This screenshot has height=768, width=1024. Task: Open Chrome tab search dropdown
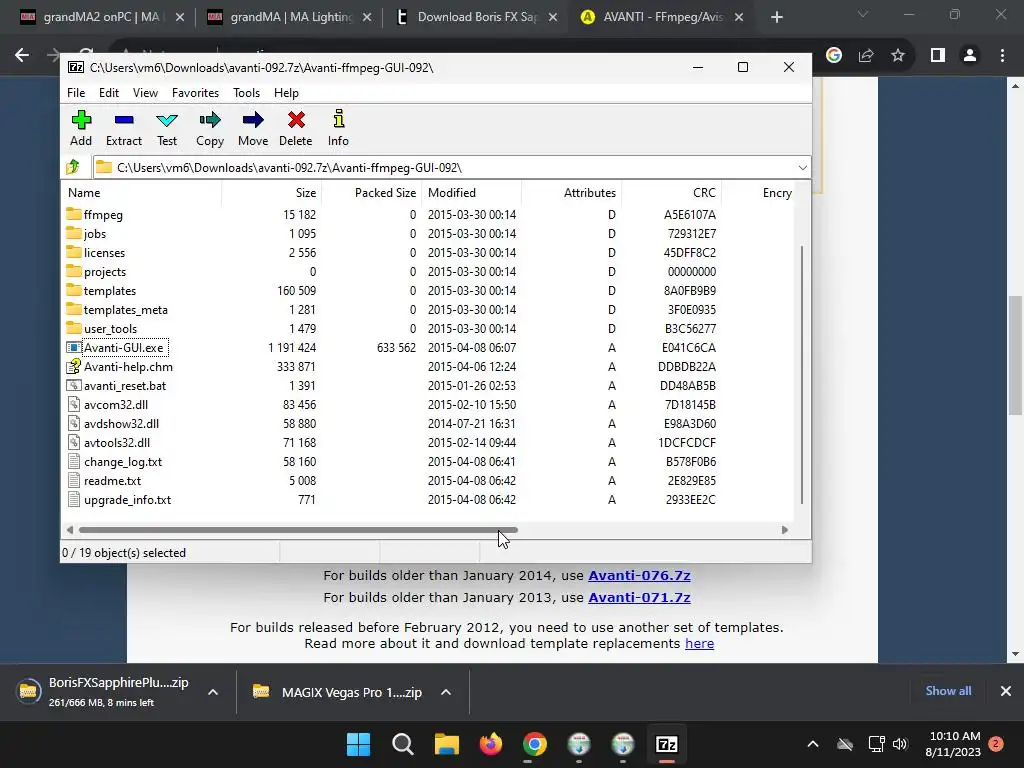[863, 14]
